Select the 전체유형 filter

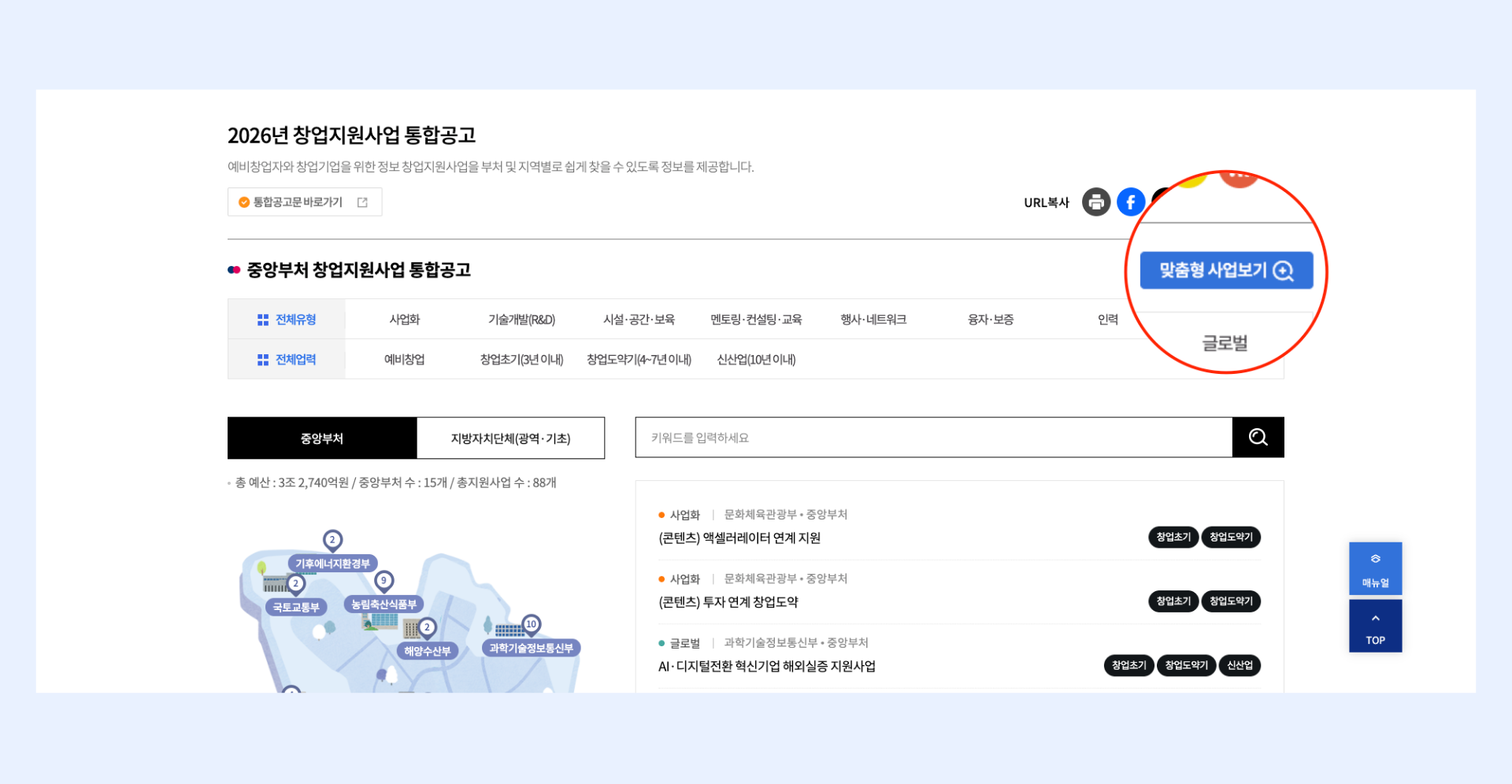point(287,320)
